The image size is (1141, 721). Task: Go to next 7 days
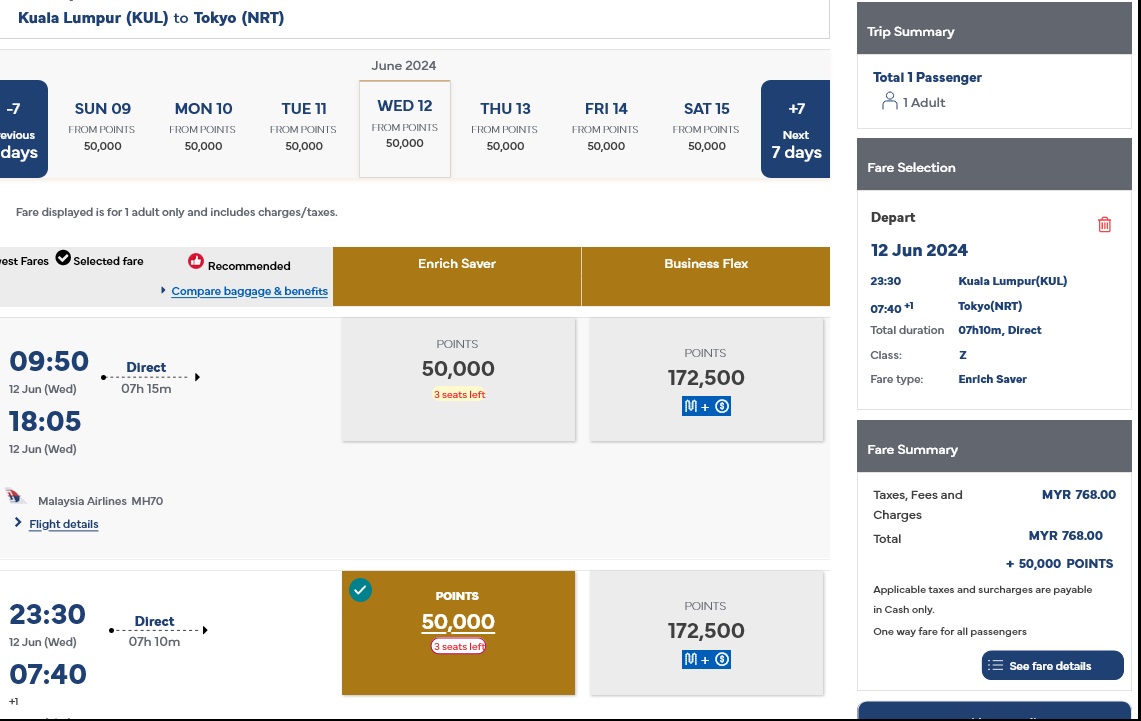(x=795, y=129)
